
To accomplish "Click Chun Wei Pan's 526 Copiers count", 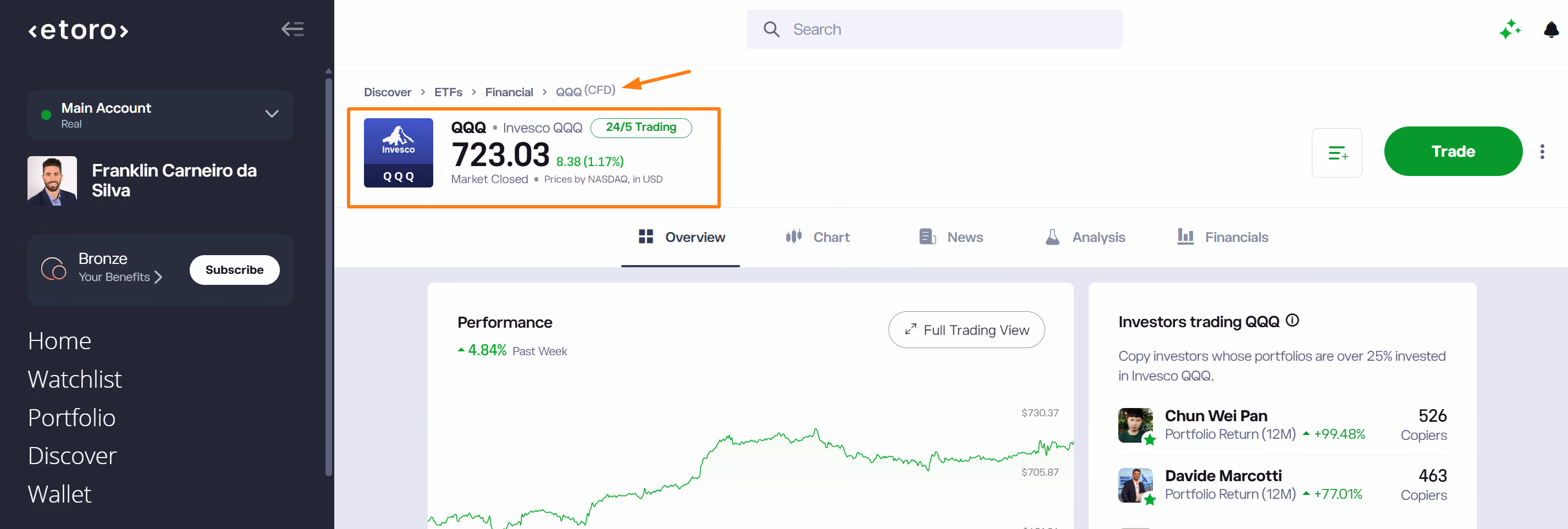I will tap(1424, 425).
